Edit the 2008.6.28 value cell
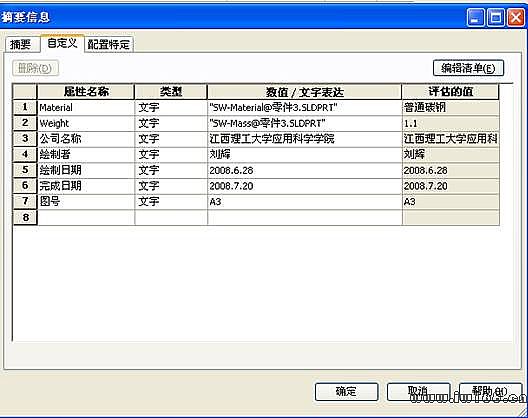This screenshot has width=528, height=418. click(304, 170)
